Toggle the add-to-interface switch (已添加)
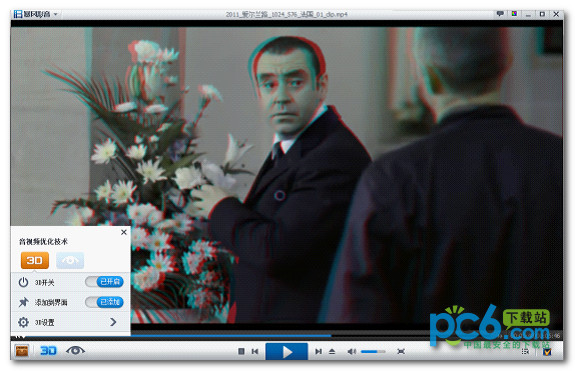Viewport: 575px width, 371px height. coord(104,302)
